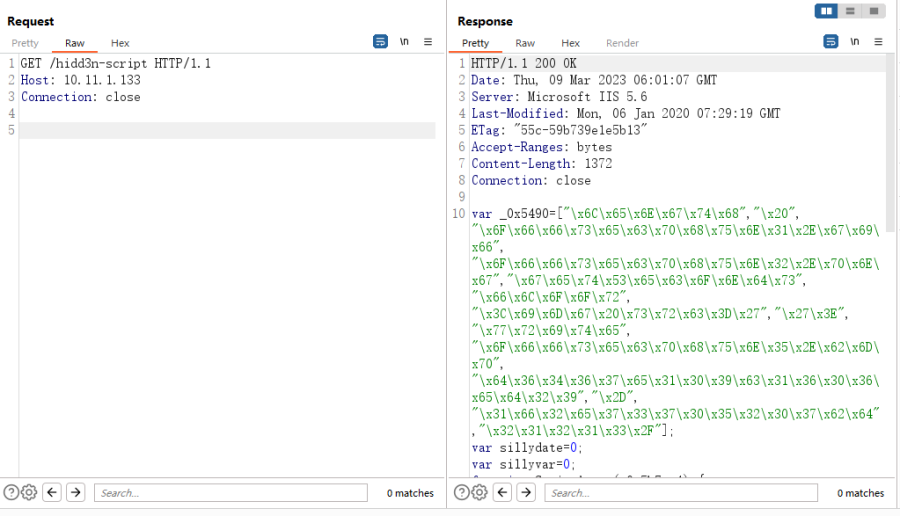Click the empty line 5 in Request editor
The width and height of the screenshot is (900, 516).
[227, 130]
